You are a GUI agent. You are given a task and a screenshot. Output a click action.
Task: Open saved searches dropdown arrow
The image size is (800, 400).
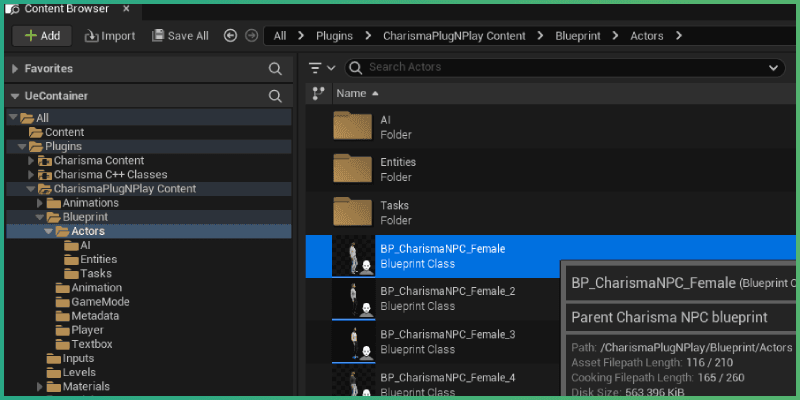[773, 68]
